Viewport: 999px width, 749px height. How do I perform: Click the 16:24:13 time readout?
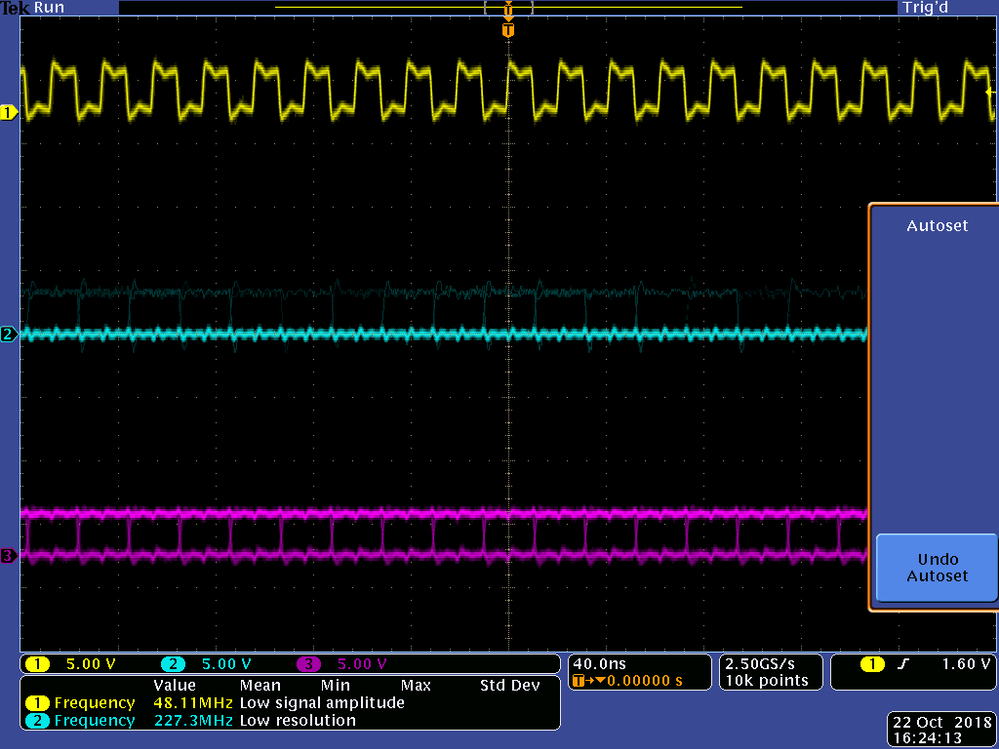[x=927, y=738]
